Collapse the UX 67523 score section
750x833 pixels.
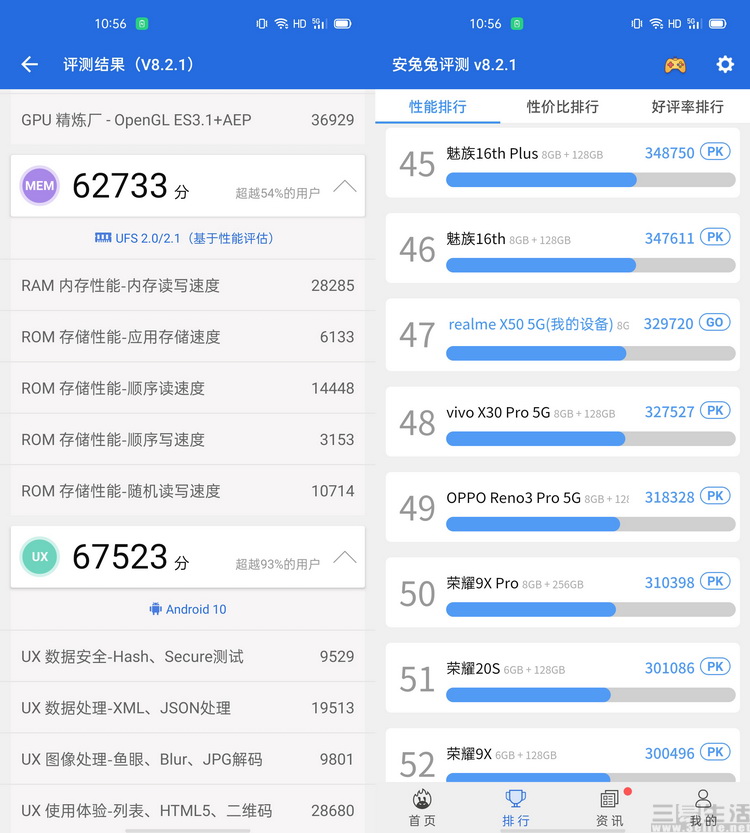pos(345,557)
